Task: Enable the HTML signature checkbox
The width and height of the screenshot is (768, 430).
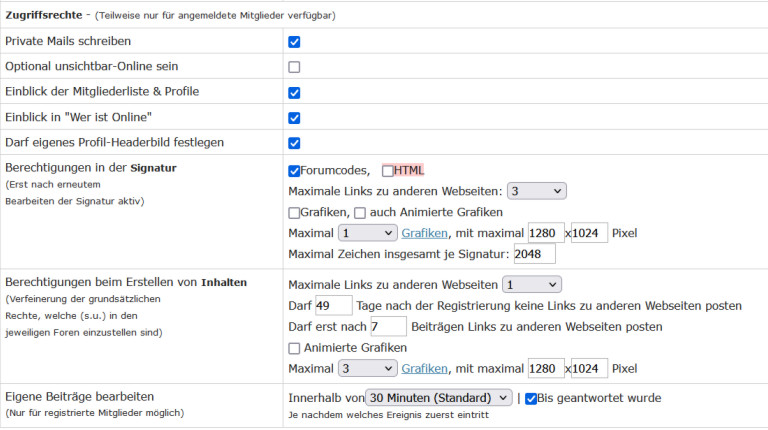Action: [x=388, y=170]
